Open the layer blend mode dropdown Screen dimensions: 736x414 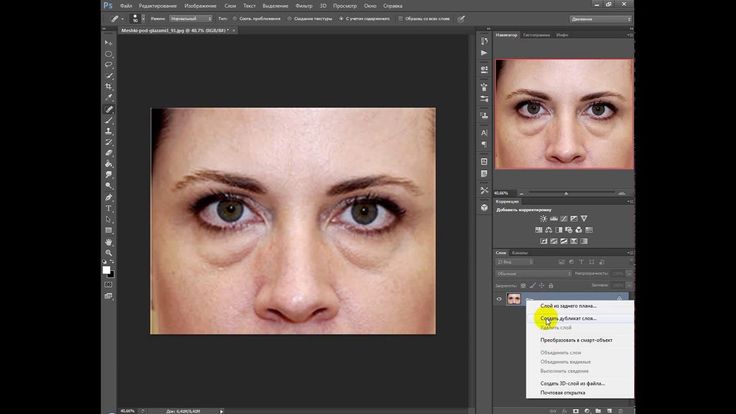pos(534,274)
